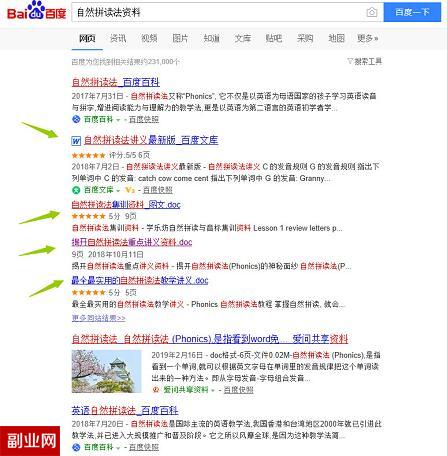Open the 自然拼读法集训资料_图文.doc link

pos(126,204)
